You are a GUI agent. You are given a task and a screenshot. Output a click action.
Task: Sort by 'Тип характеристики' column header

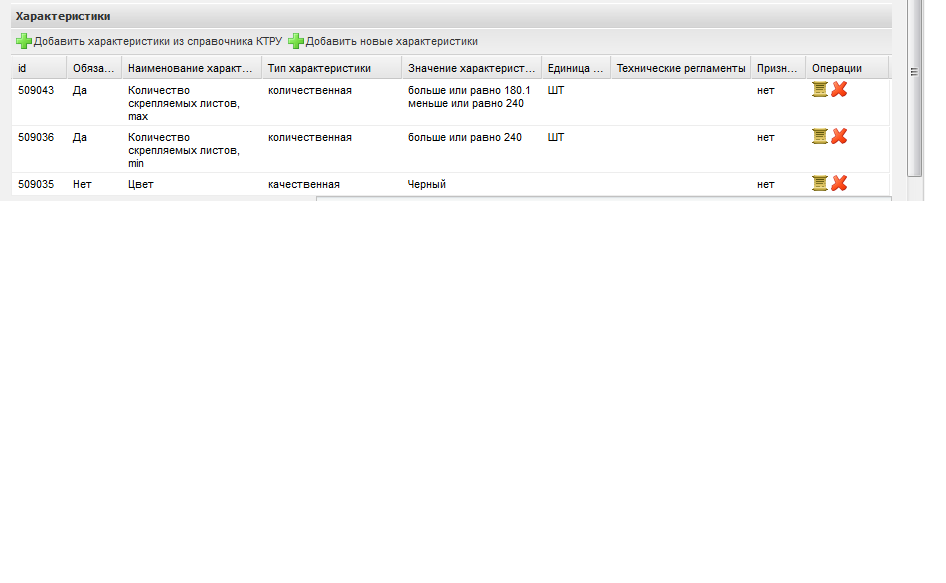331,68
